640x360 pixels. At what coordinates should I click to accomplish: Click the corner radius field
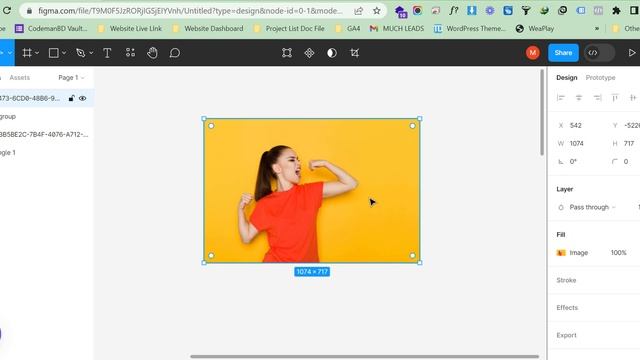click(626, 162)
